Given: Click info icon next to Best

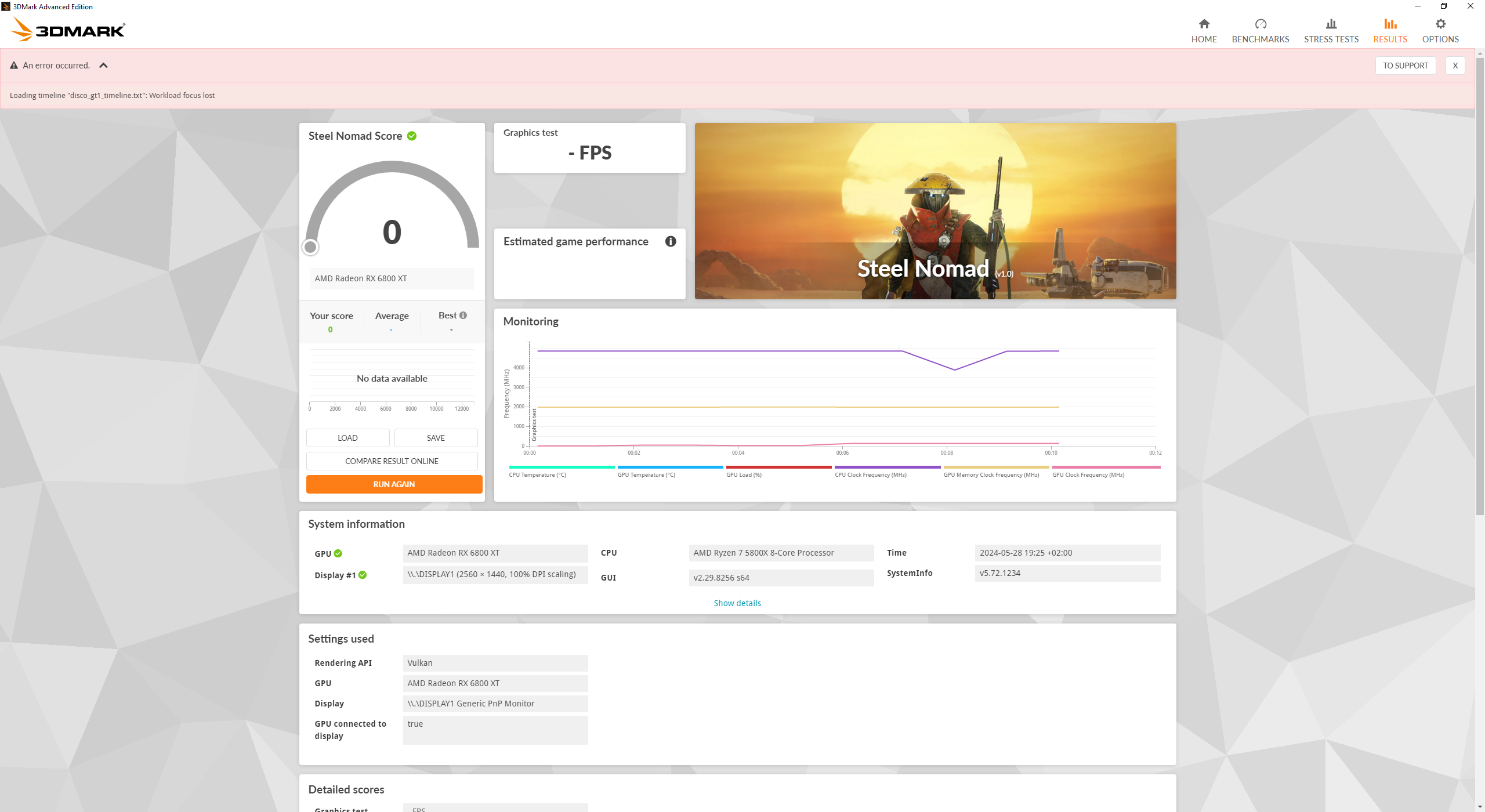Looking at the screenshot, I should pos(463,316).
